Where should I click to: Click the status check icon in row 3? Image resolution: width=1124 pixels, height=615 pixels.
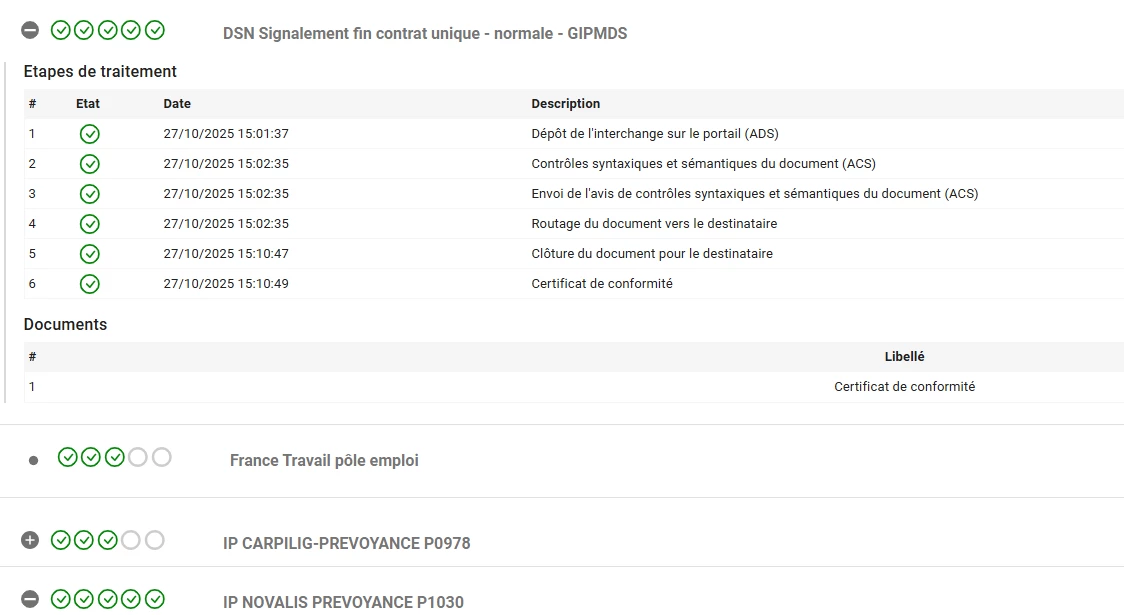tap(90, 194)
